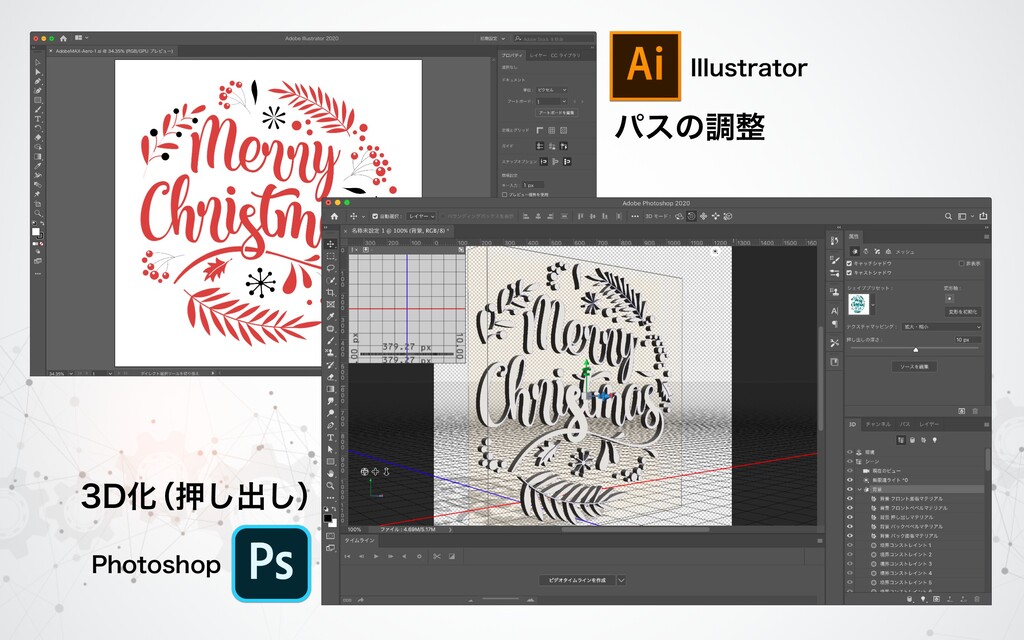Select the Pan 3D camera mode icon
Screen dimensions: 1024x640
click(703, 216)
